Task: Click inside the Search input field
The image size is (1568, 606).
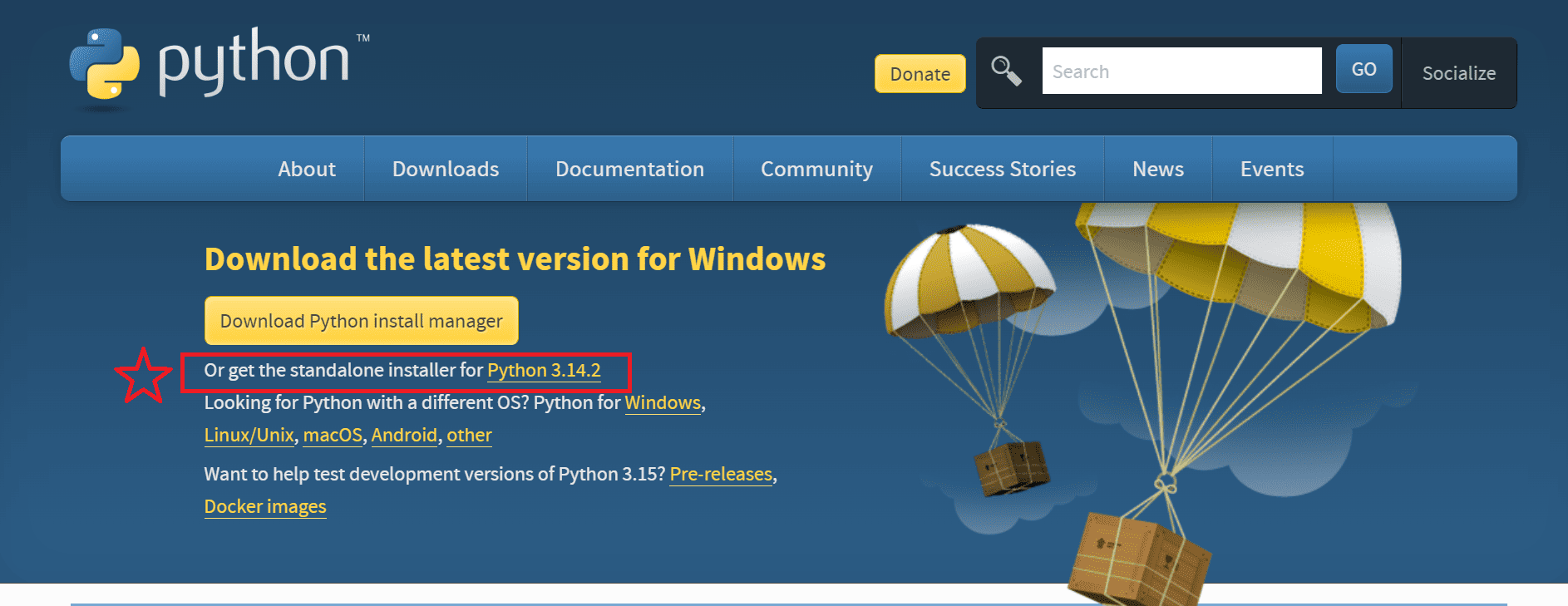Action: click(x=1181, y=71)
